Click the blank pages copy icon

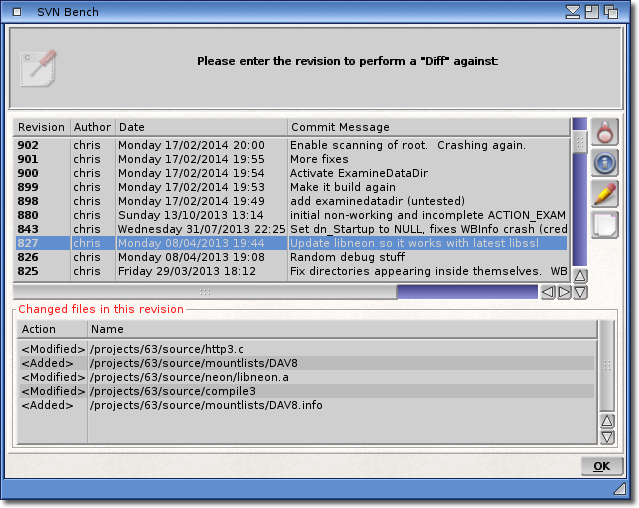(605, 224)
